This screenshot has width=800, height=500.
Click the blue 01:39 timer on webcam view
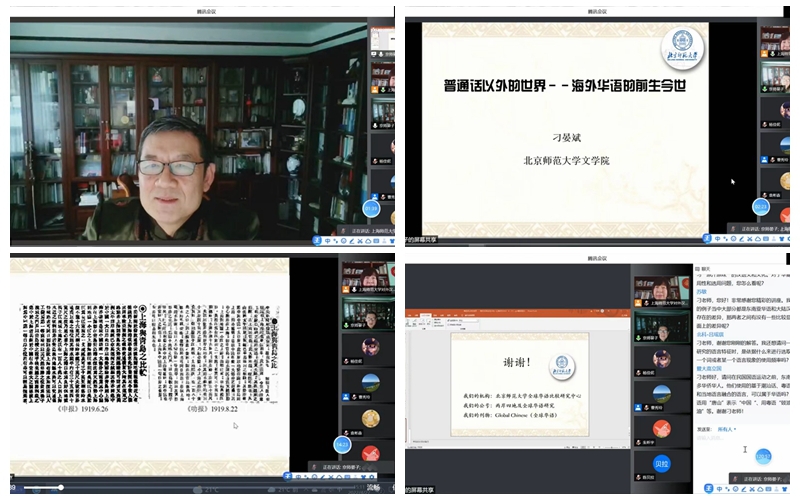(x=370, y=208)
